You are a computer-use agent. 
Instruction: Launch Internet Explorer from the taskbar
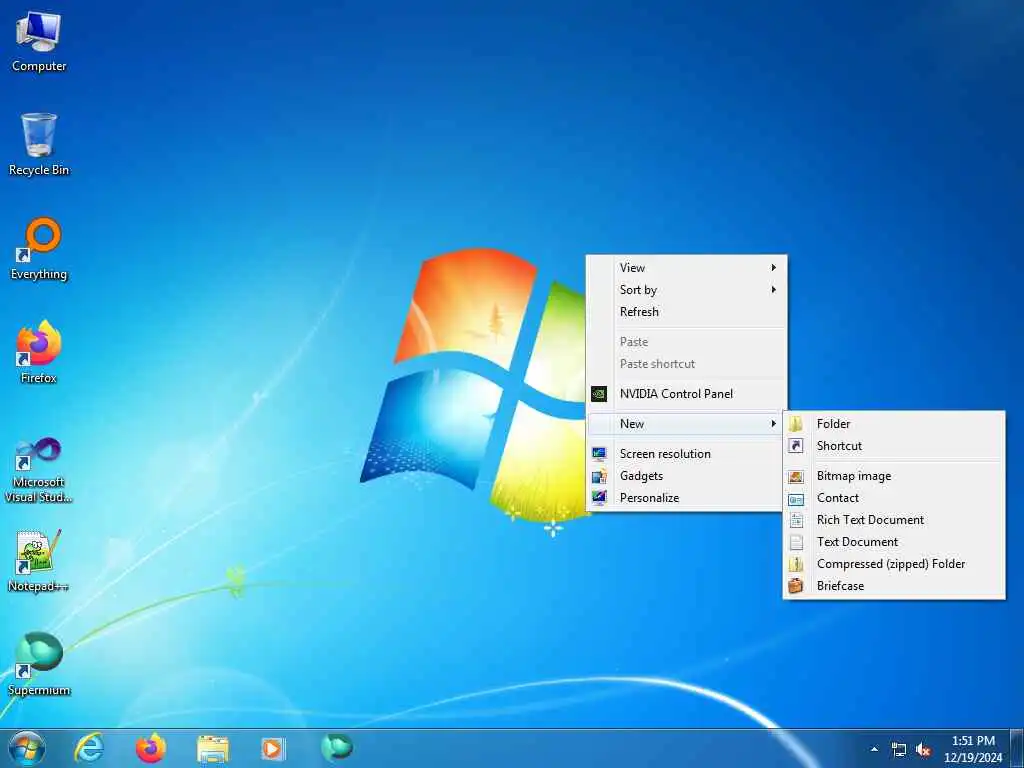[89, 748]
